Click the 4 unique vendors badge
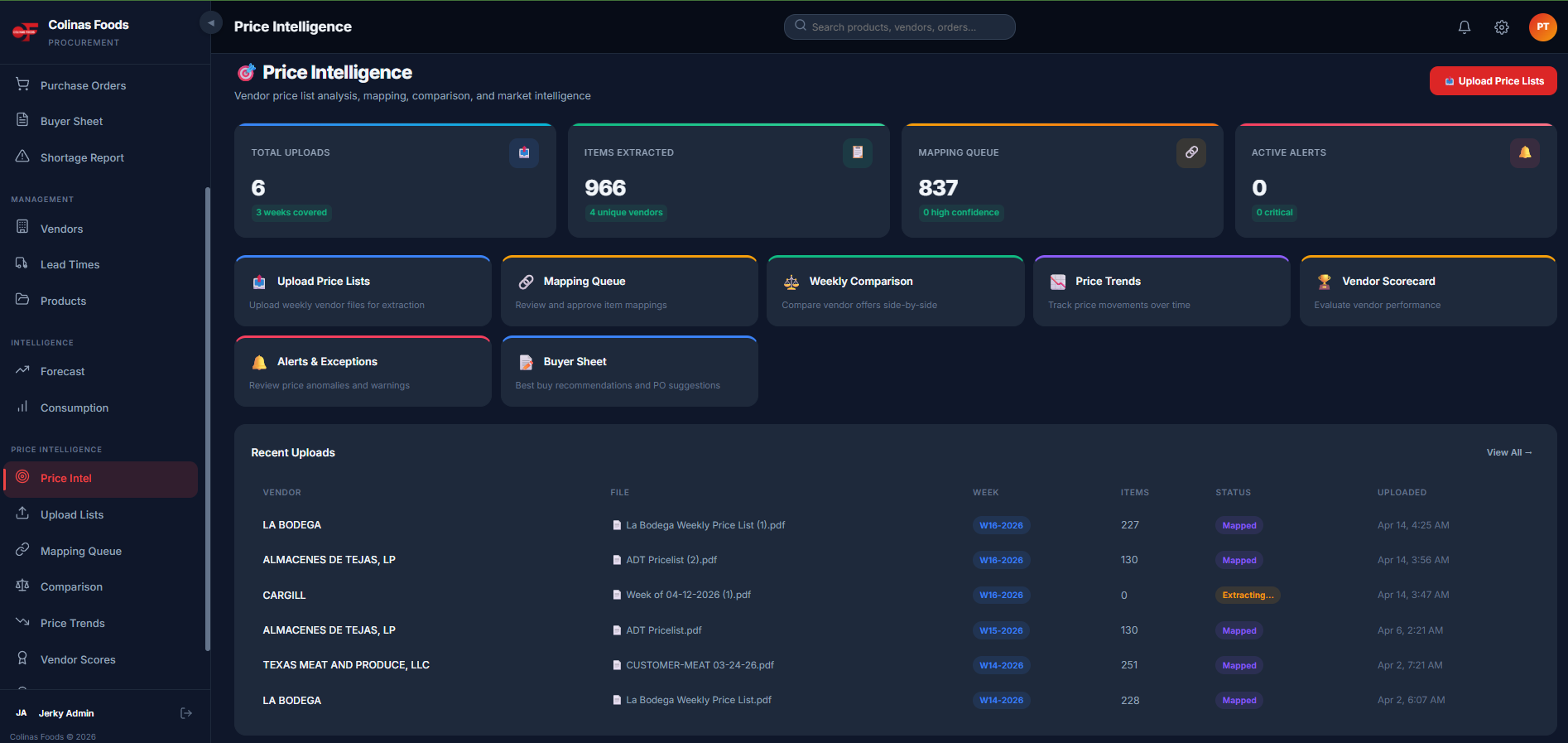Image resolution: width=1568 pixels, height=743 pixels. pos(626,213)
